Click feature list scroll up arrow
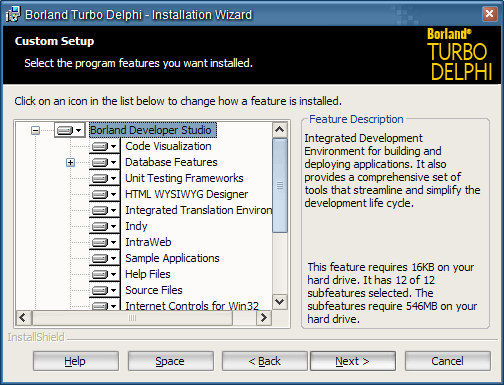This screenshot has height=385, width=504. click(x=280, y=130)
